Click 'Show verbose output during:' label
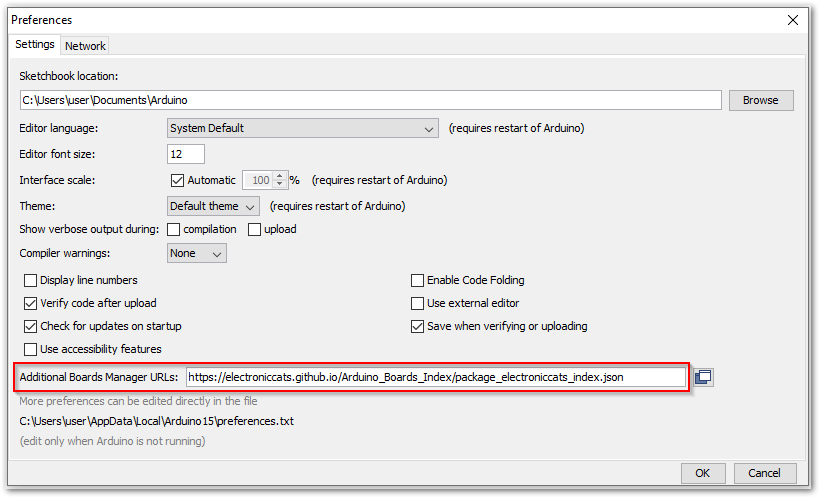The image size is (820, 498). 89,230
